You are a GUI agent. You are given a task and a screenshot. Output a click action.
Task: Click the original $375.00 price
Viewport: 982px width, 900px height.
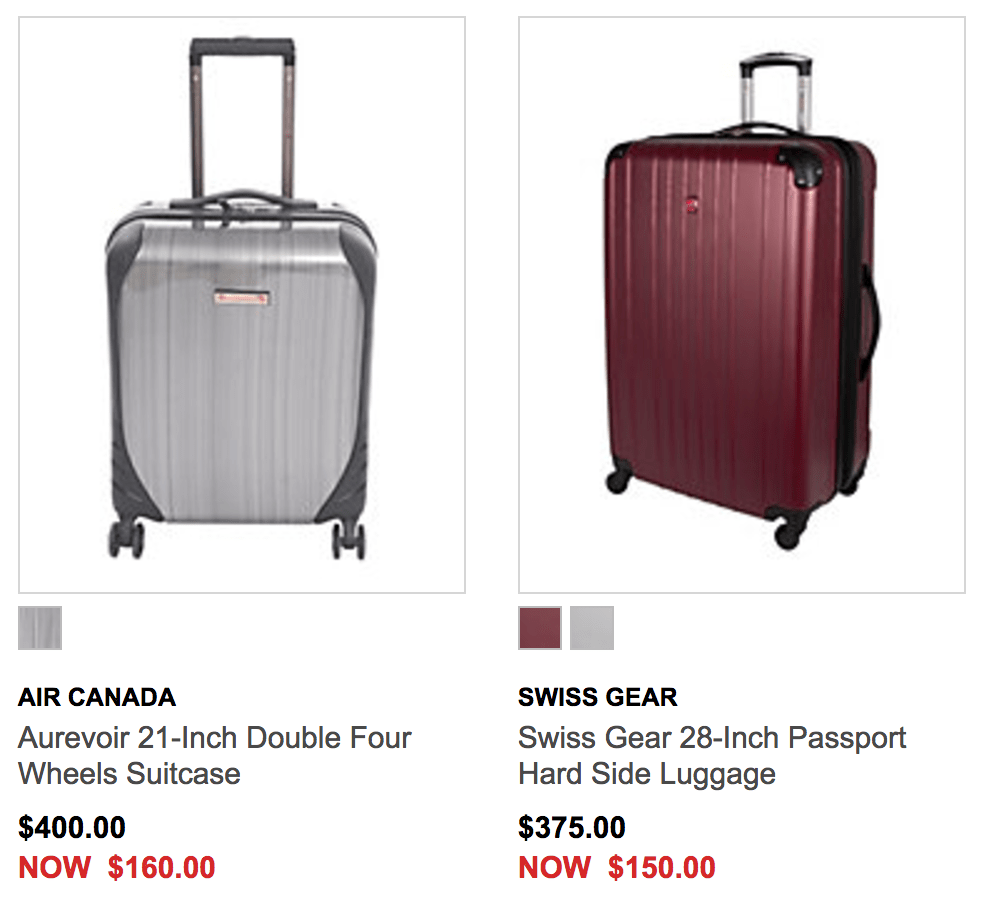tap(572, 827)
